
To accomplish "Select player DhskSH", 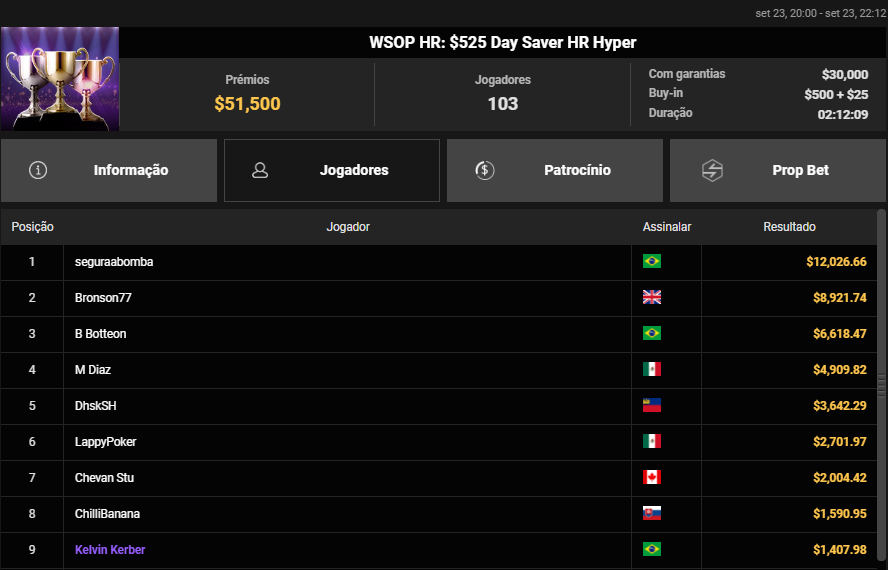I will [95, 406].
